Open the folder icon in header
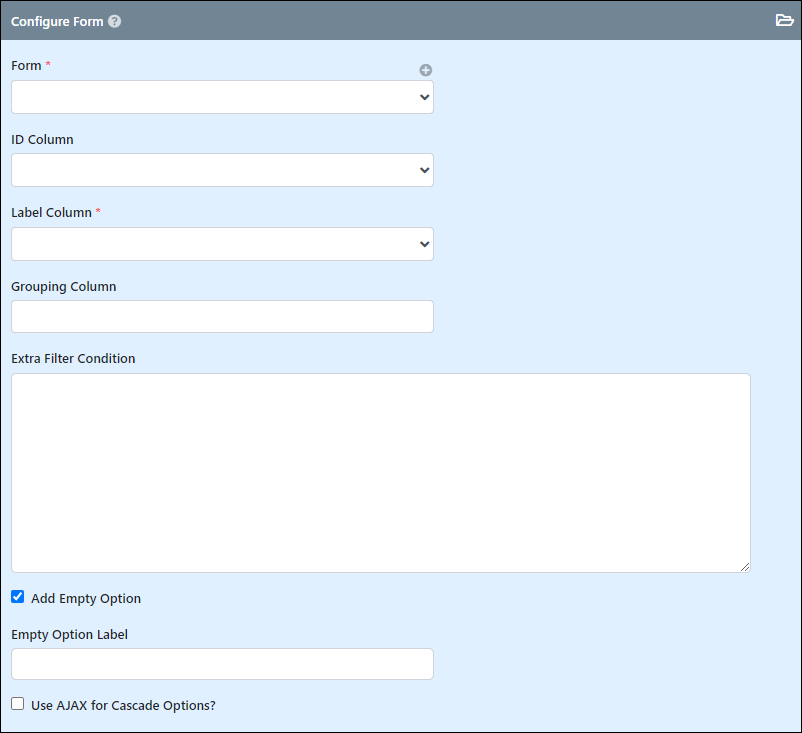802x733 pixels. click(784, 20)
